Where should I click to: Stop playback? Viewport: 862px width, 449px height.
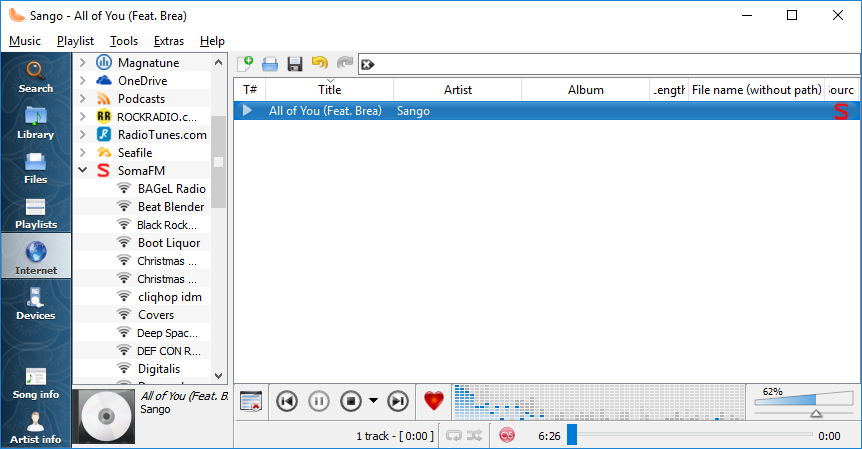point(351,401)
